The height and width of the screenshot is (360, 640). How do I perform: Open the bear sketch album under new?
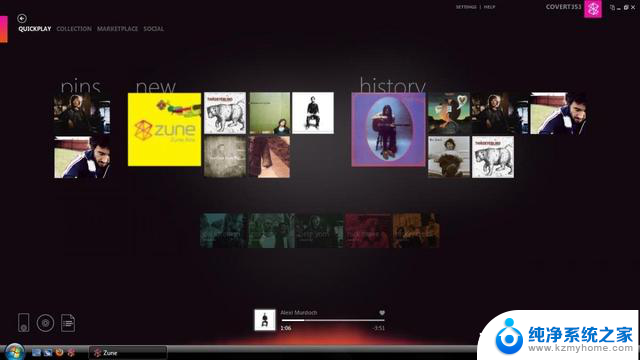coord(225,113)
